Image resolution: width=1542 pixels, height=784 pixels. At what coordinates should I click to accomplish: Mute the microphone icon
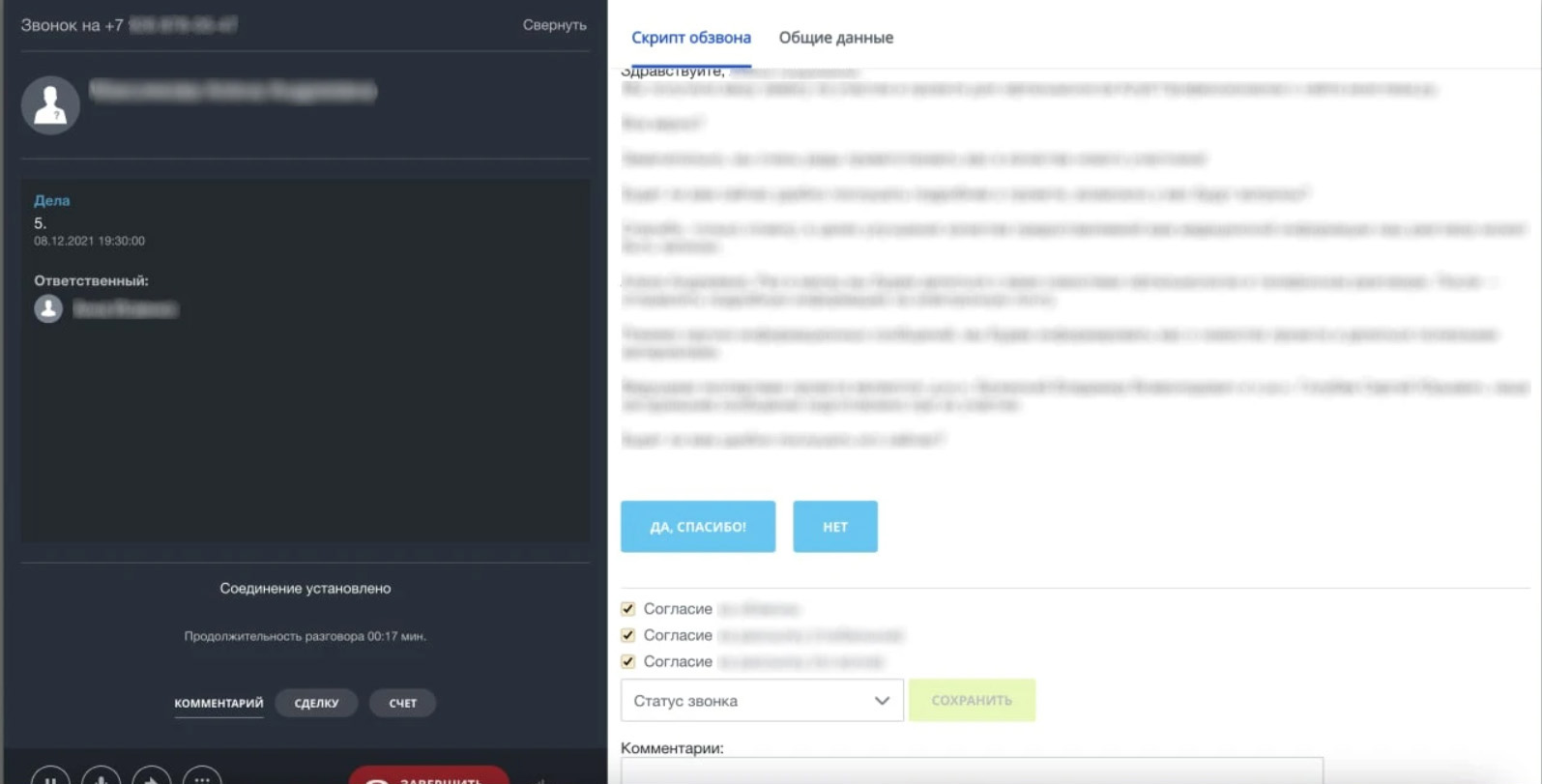coord(101,776)
